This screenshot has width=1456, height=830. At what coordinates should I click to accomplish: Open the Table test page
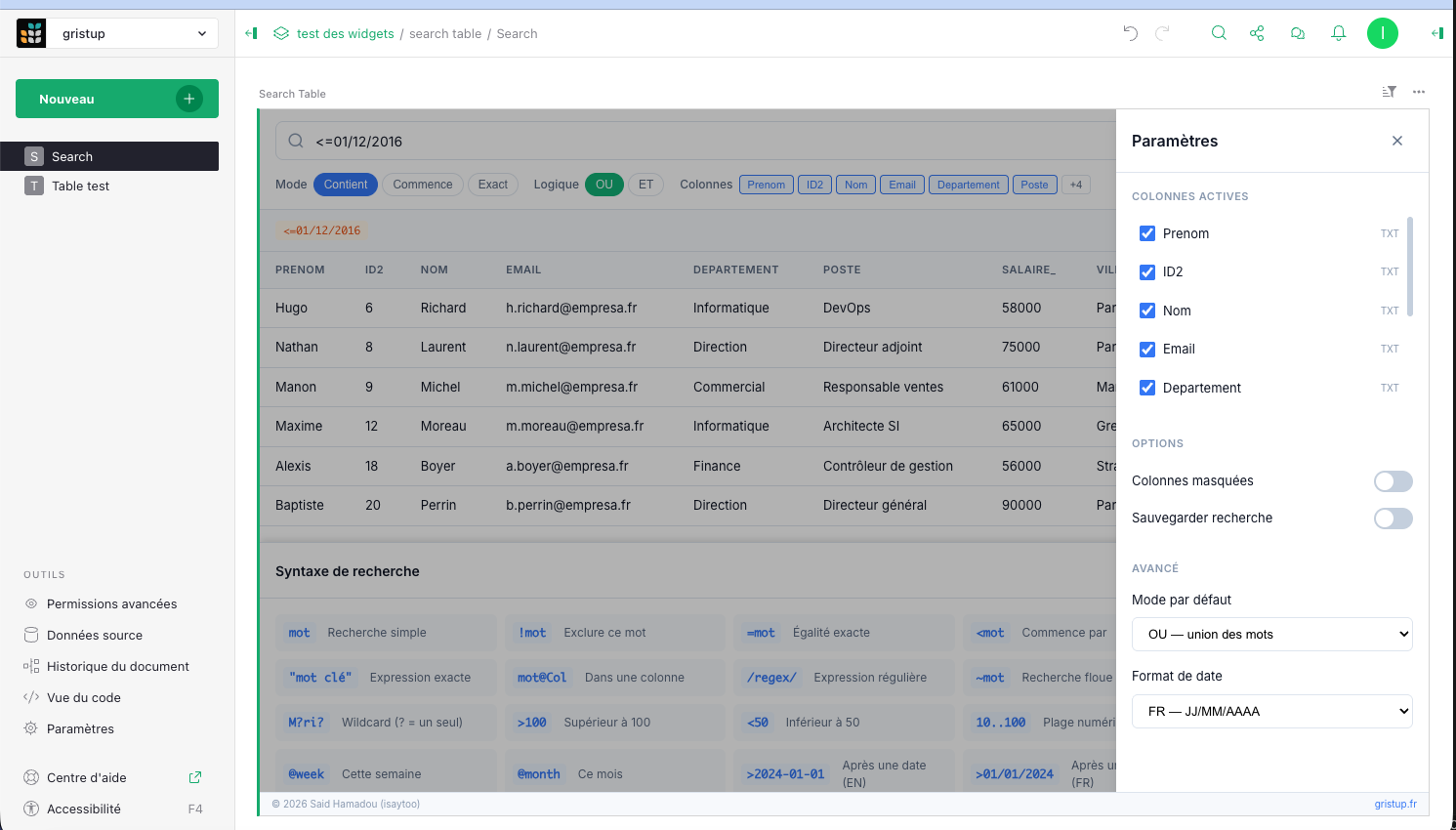[81, 187]
